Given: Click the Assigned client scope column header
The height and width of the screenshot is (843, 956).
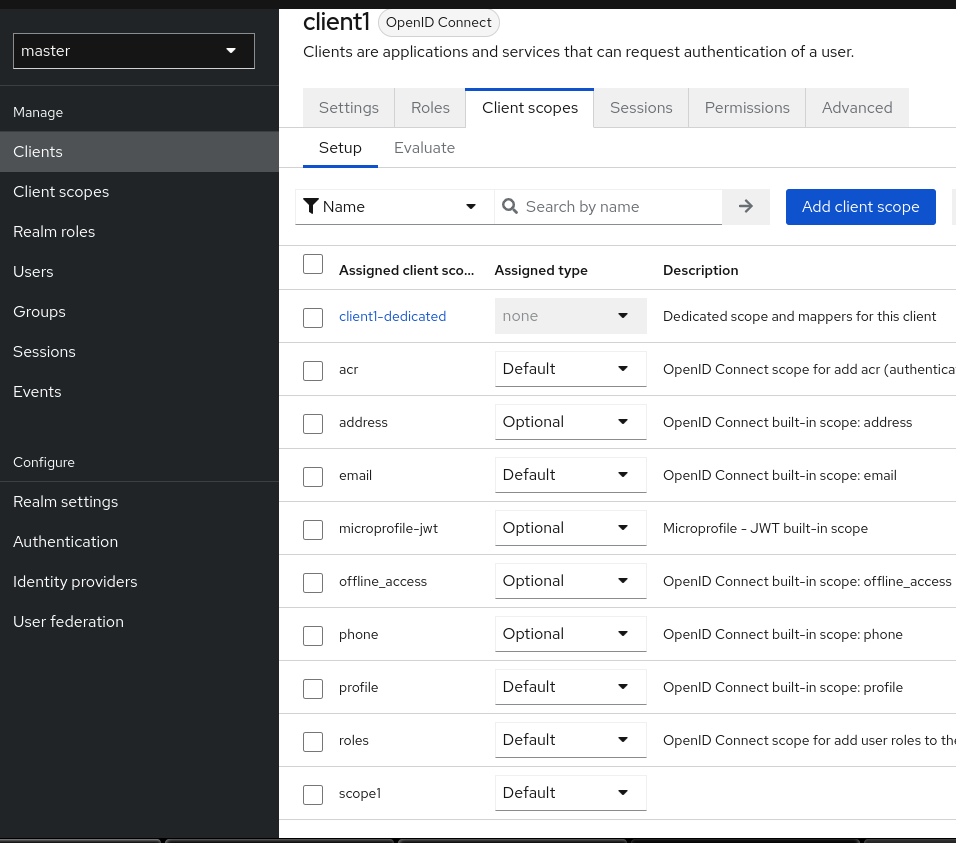Looking at the screenshot, I should coord(406,270).
